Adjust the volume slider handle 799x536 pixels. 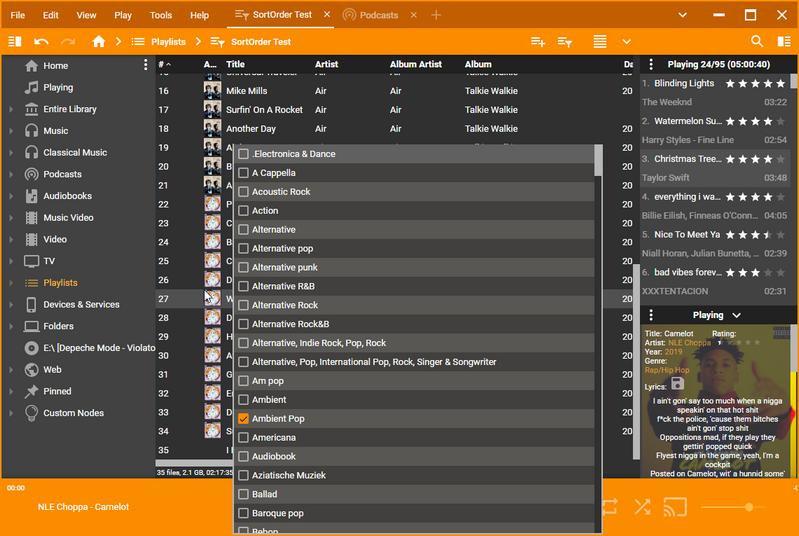tap(749, 507)
